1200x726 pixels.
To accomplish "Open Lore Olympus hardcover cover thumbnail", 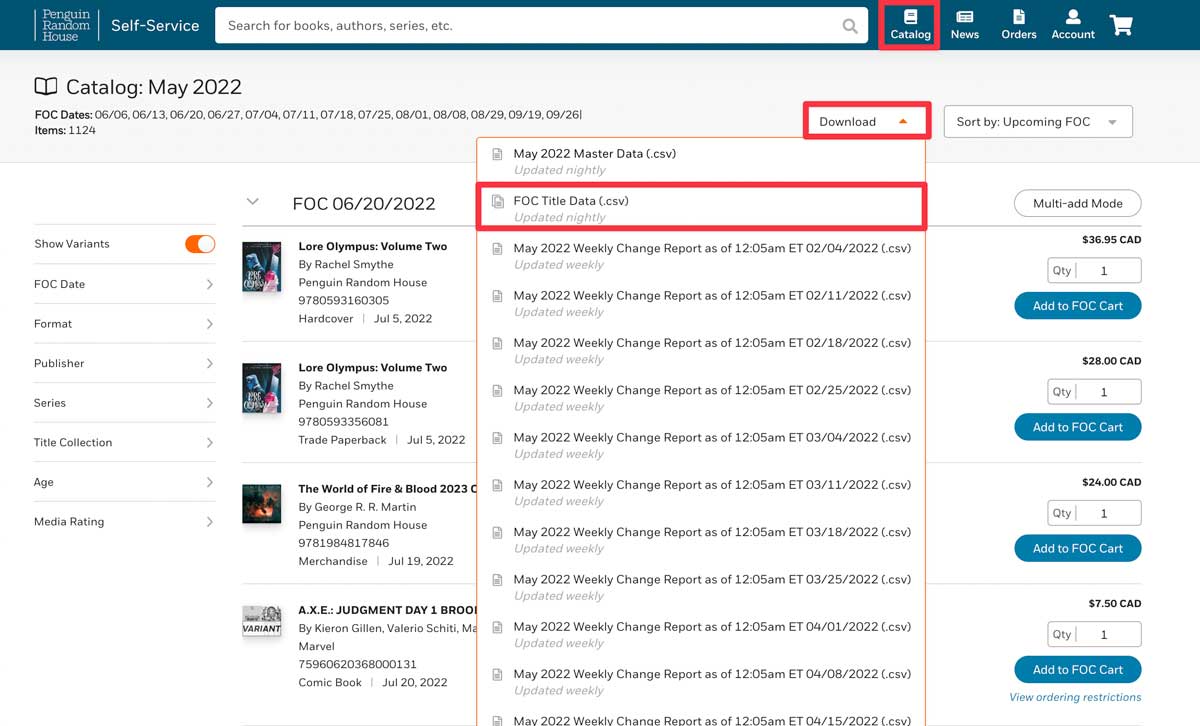I will (262, 266).
